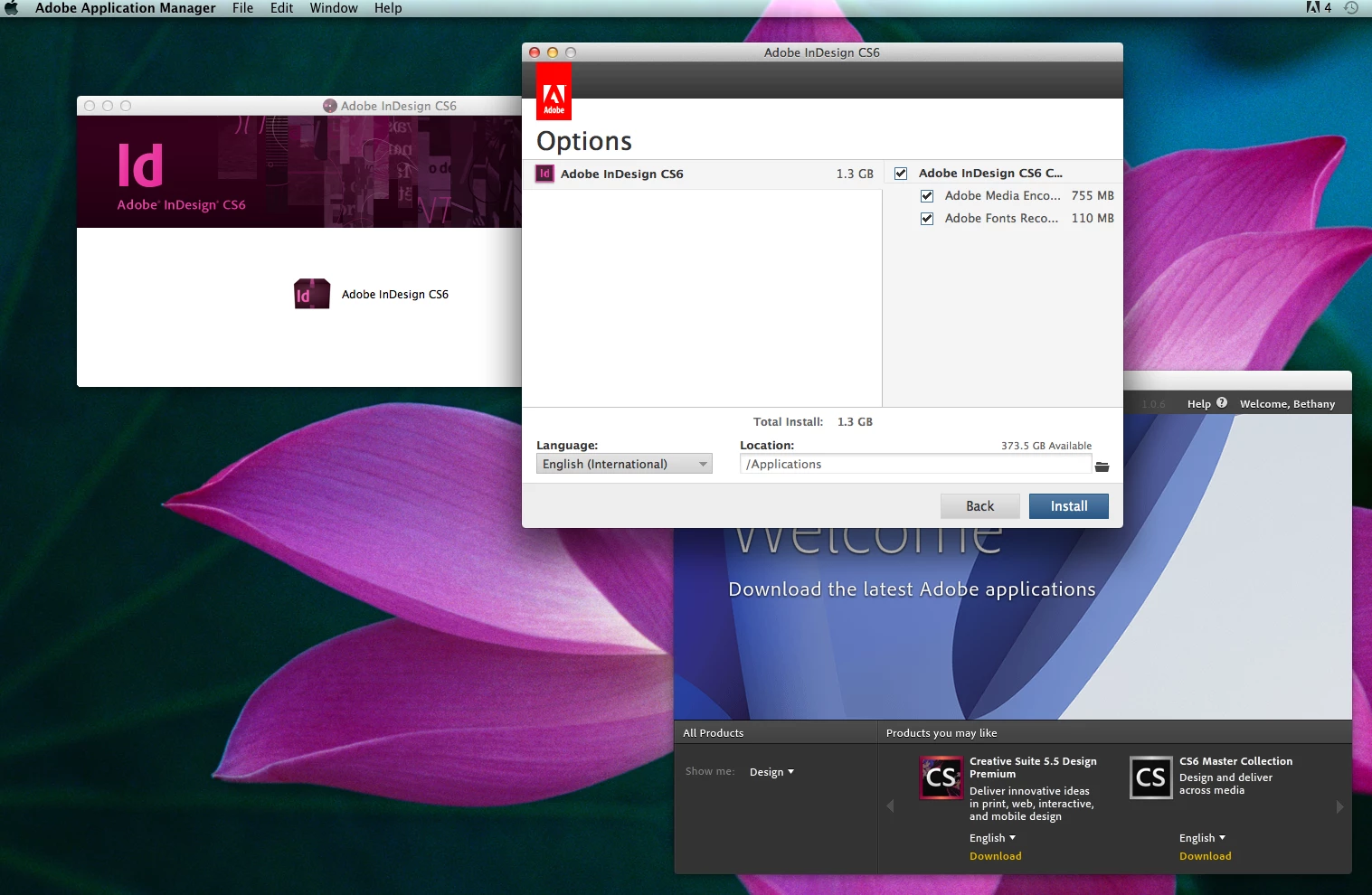The image size is (1372, 895).
Task: Click the Adobe menu bar status icon
Action: [x=1313, y=7]
